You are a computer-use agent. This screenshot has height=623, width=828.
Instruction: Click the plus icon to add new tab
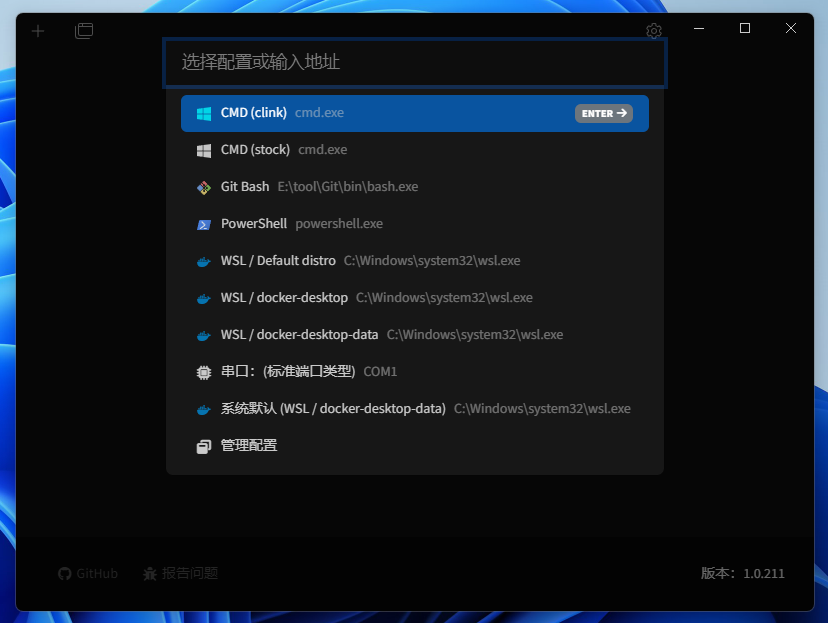pyautogui.click(x=38, y=31)
